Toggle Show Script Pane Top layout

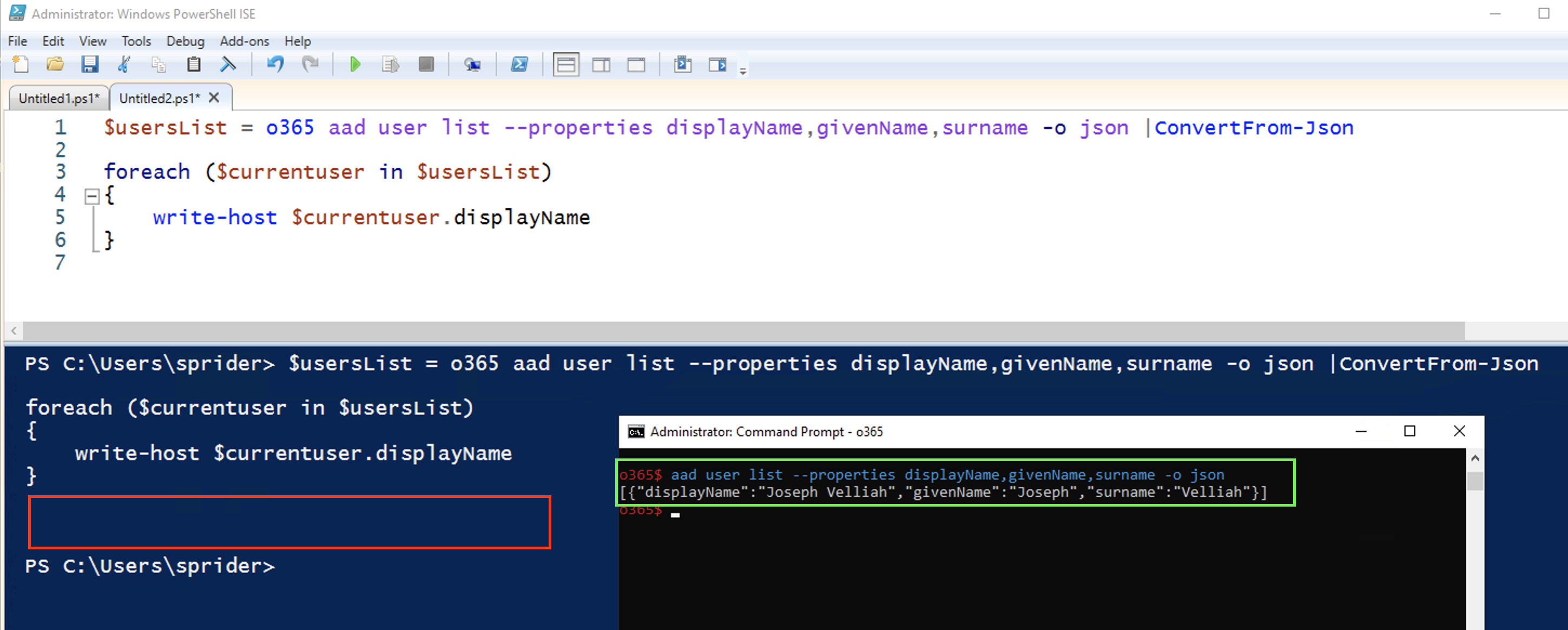coord(565,64)
